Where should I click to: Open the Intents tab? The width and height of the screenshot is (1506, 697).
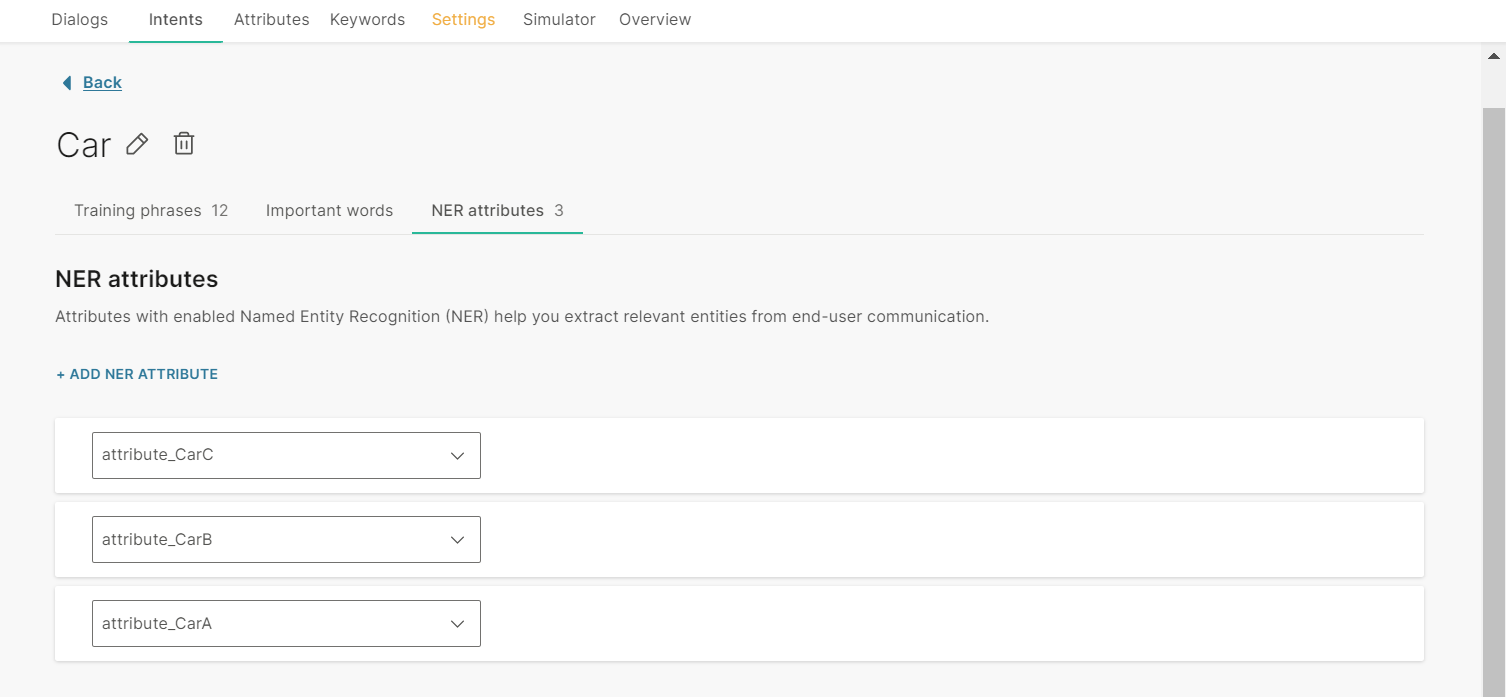175,20
